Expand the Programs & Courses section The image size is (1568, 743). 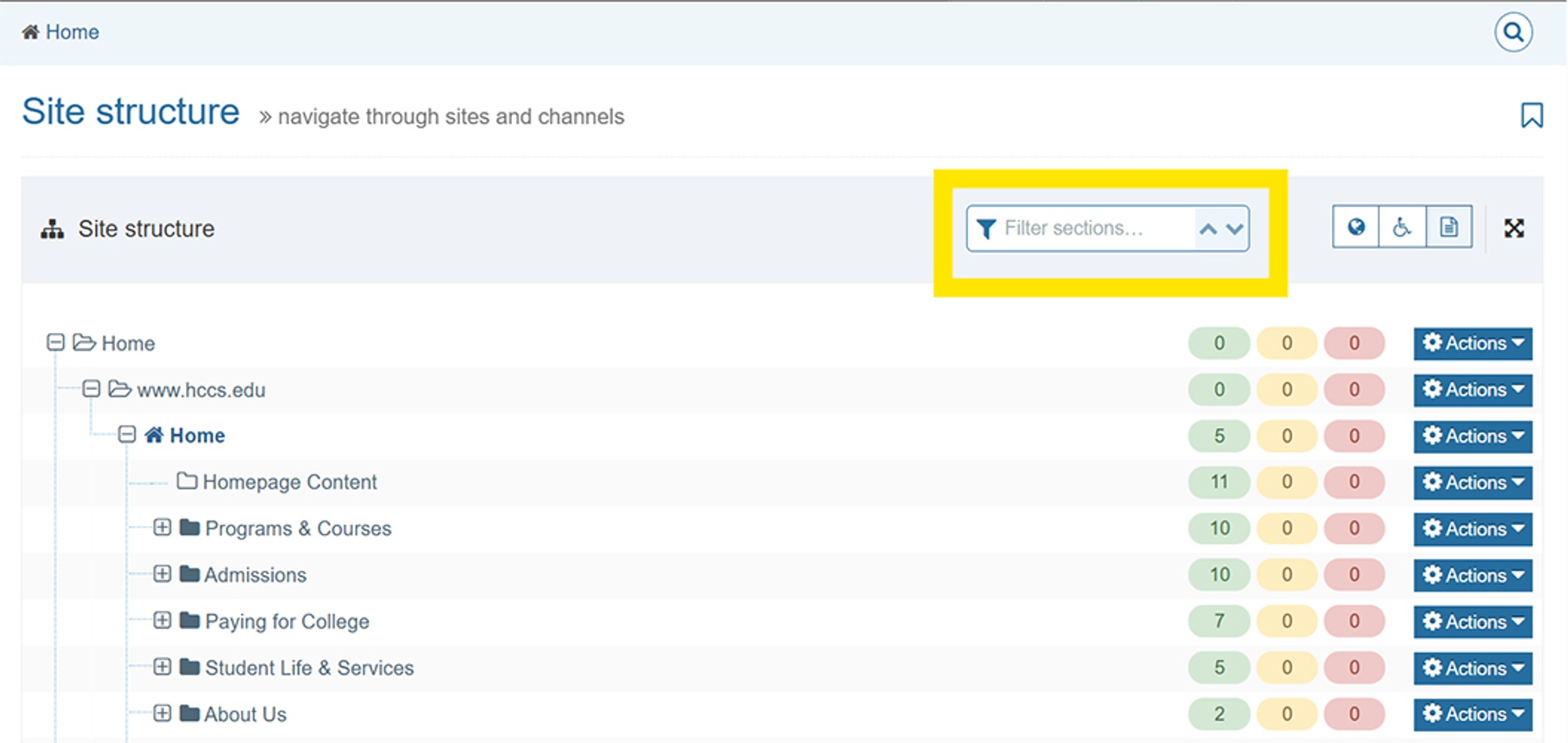162,527
